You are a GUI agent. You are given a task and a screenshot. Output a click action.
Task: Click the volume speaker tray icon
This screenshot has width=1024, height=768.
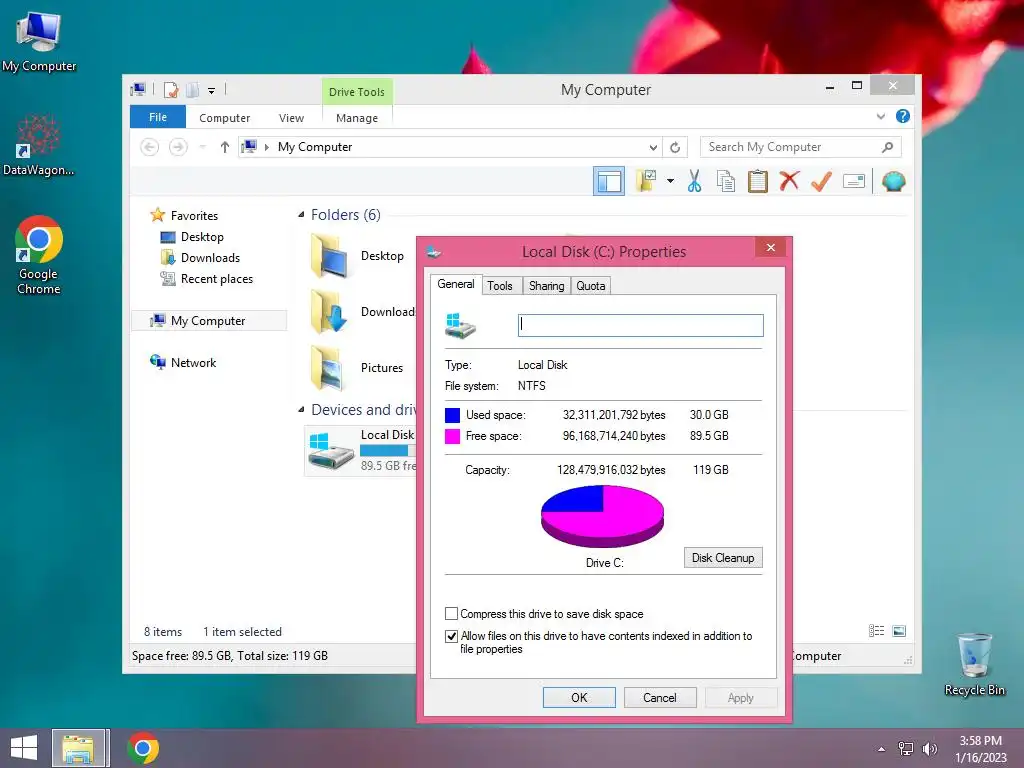(929, 749)
